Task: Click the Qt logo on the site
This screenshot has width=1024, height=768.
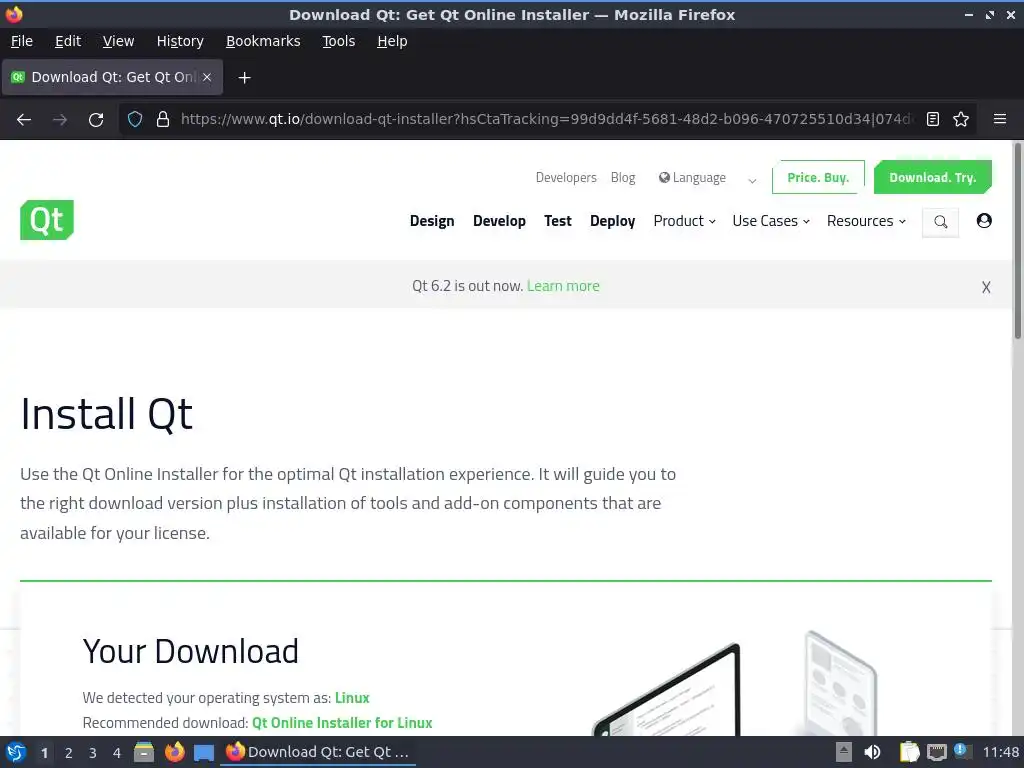Action: pos(47,220)
